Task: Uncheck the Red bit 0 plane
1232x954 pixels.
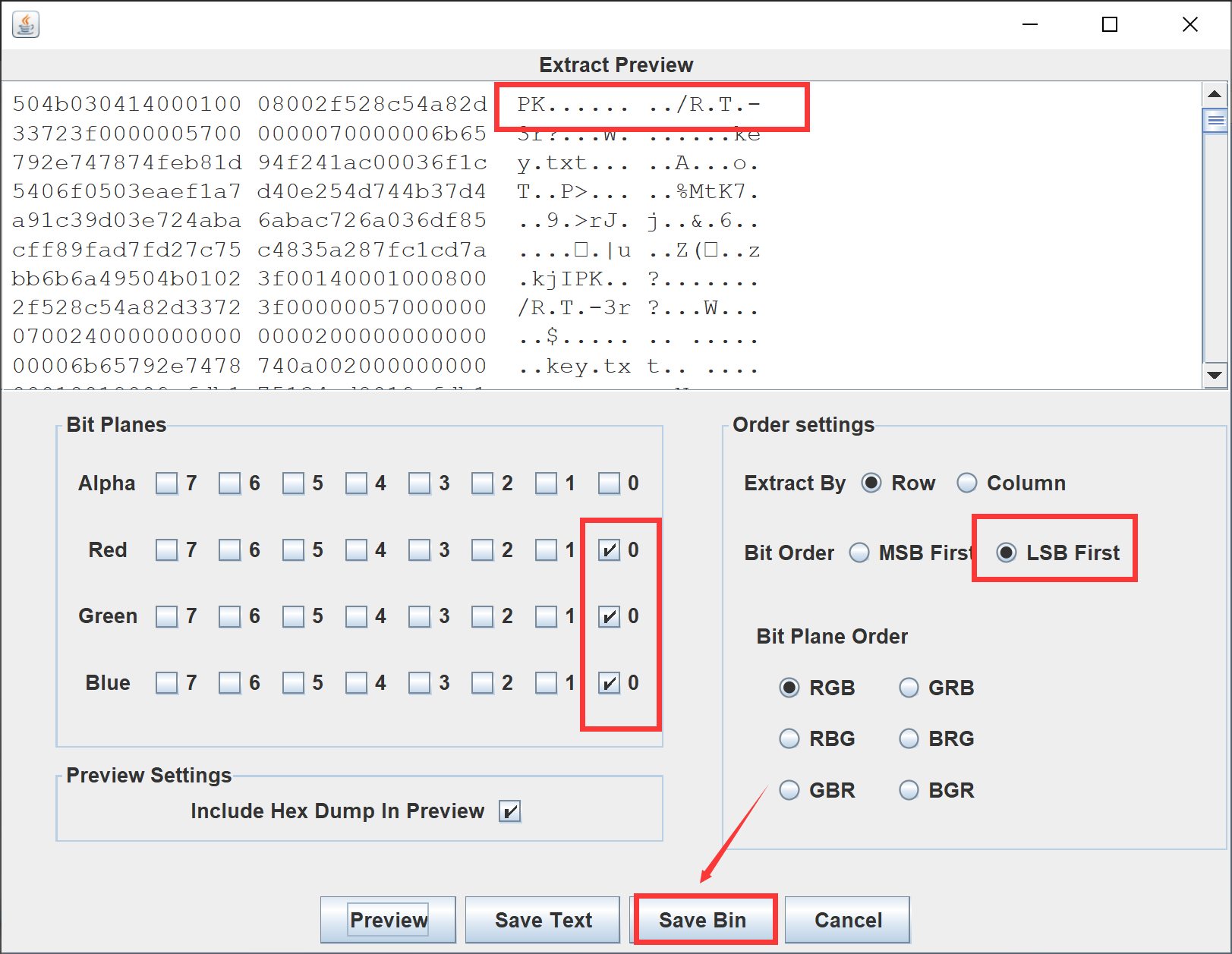Action: 609,549
